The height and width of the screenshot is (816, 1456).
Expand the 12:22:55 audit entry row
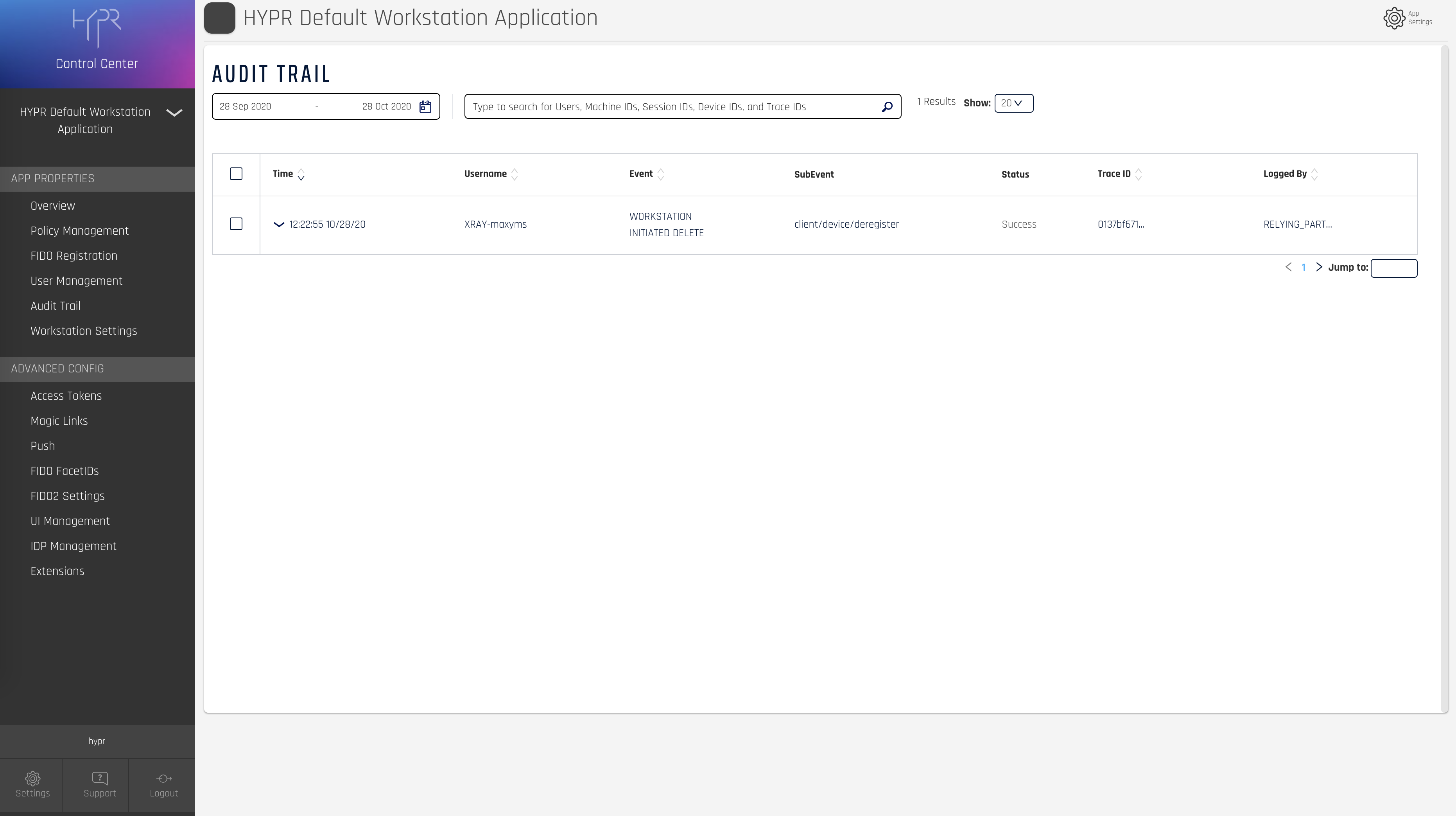pyautogui.click(x=279, y=225)
